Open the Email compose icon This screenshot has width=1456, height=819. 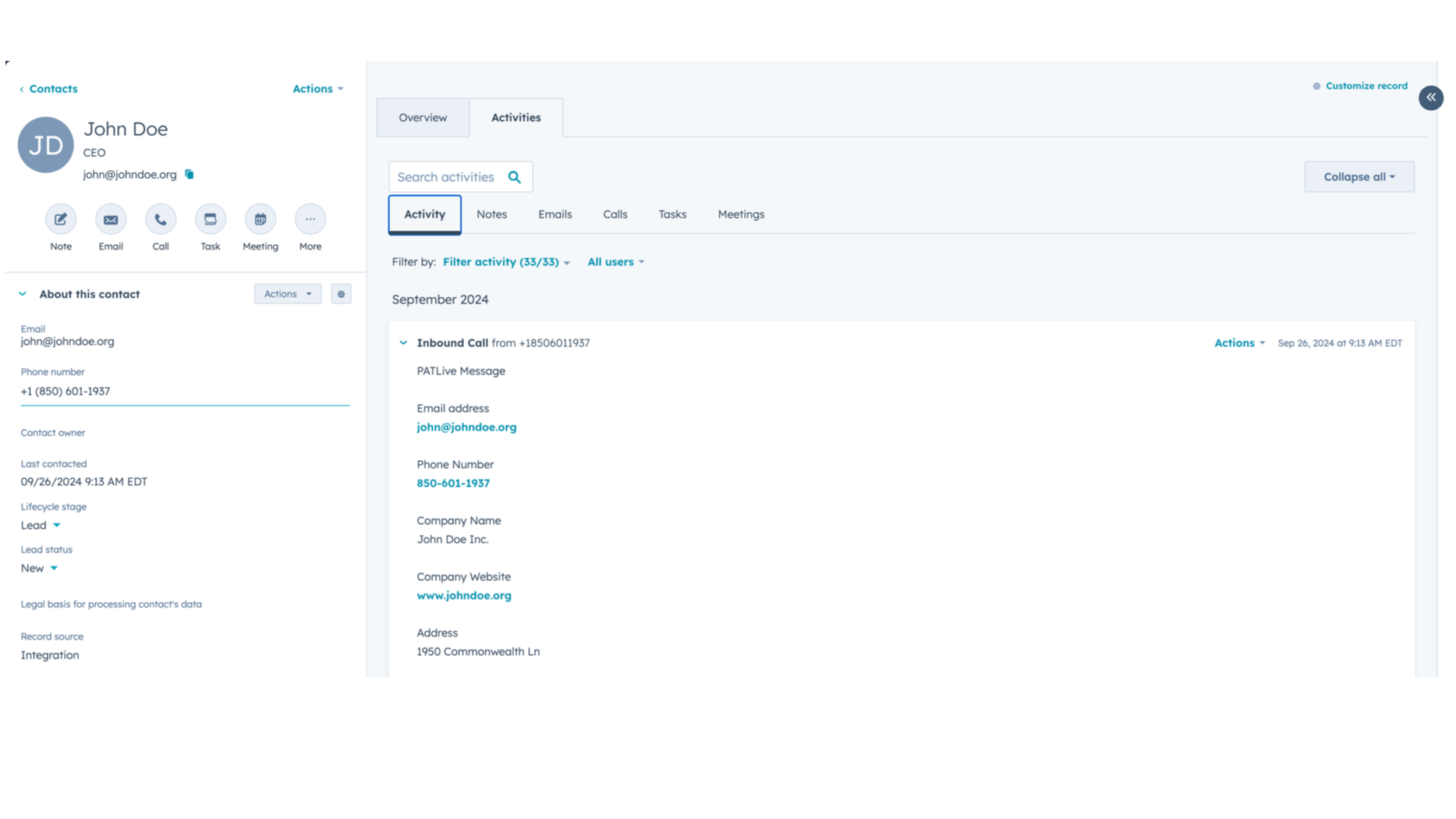[x=111, y=219]
